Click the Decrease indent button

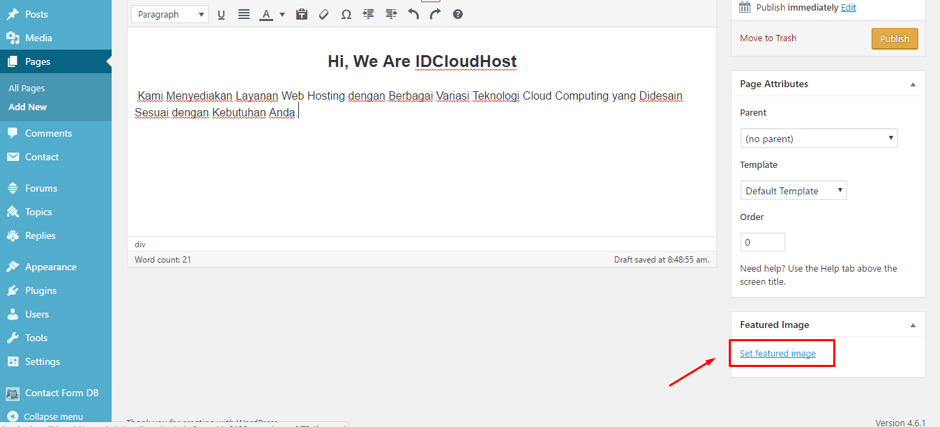point(369,14)
